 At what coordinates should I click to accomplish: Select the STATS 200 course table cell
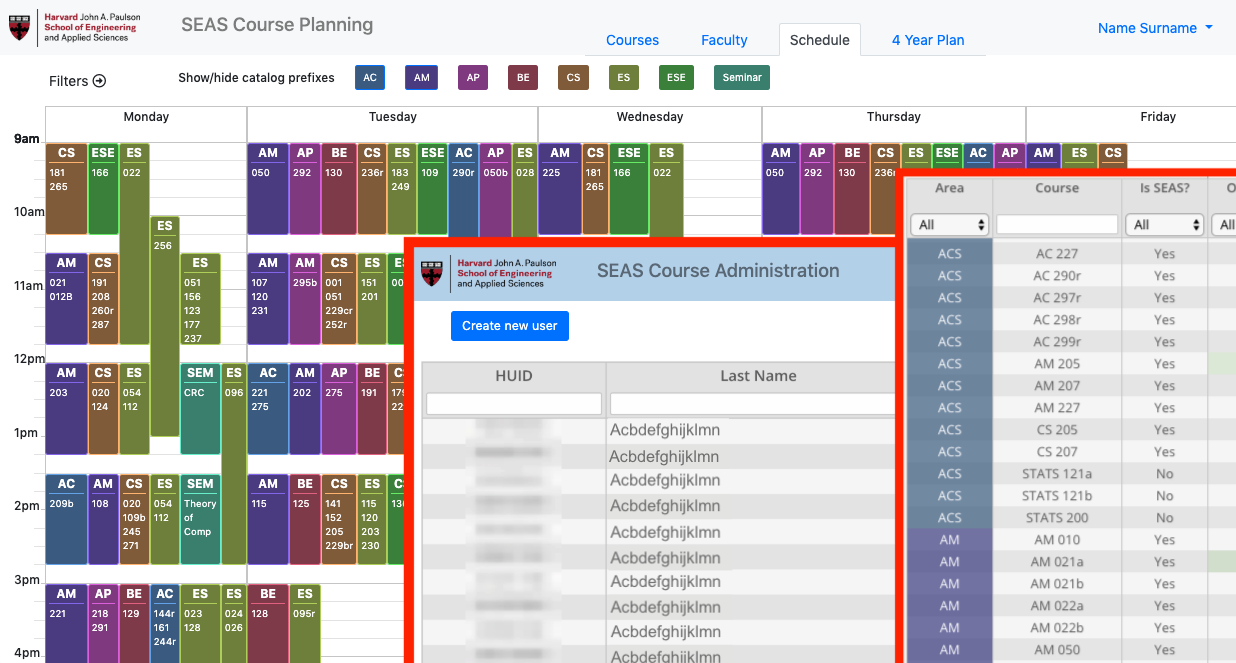pos(1057,518)
